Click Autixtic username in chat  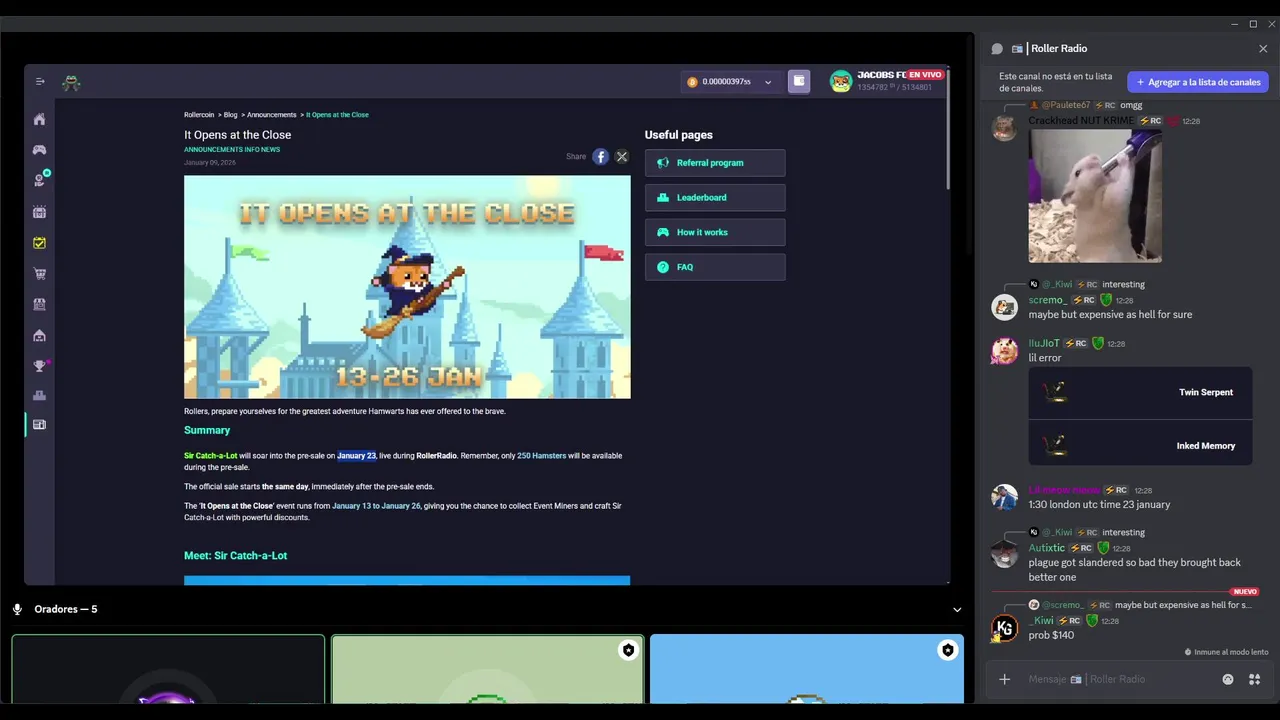[1047, 548]
